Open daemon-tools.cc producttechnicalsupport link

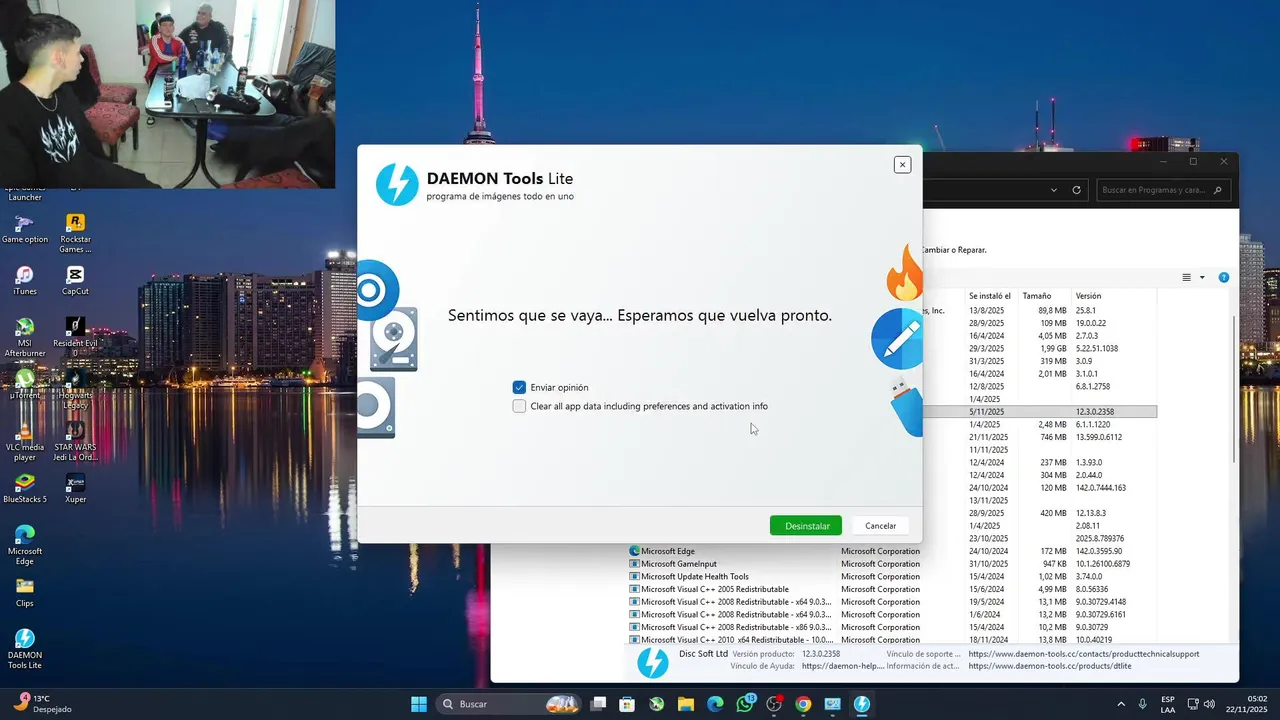[1083, 654]
